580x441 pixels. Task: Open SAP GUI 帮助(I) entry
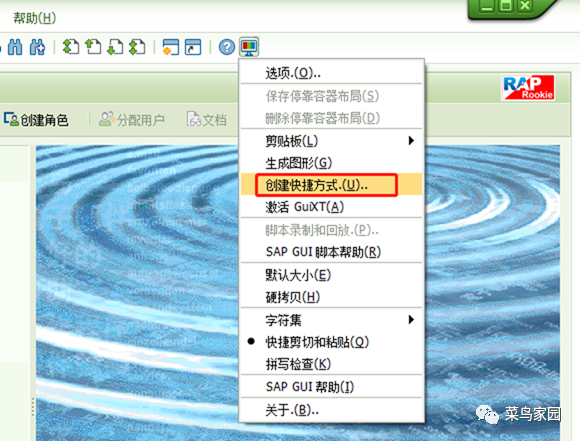(331, 387)
